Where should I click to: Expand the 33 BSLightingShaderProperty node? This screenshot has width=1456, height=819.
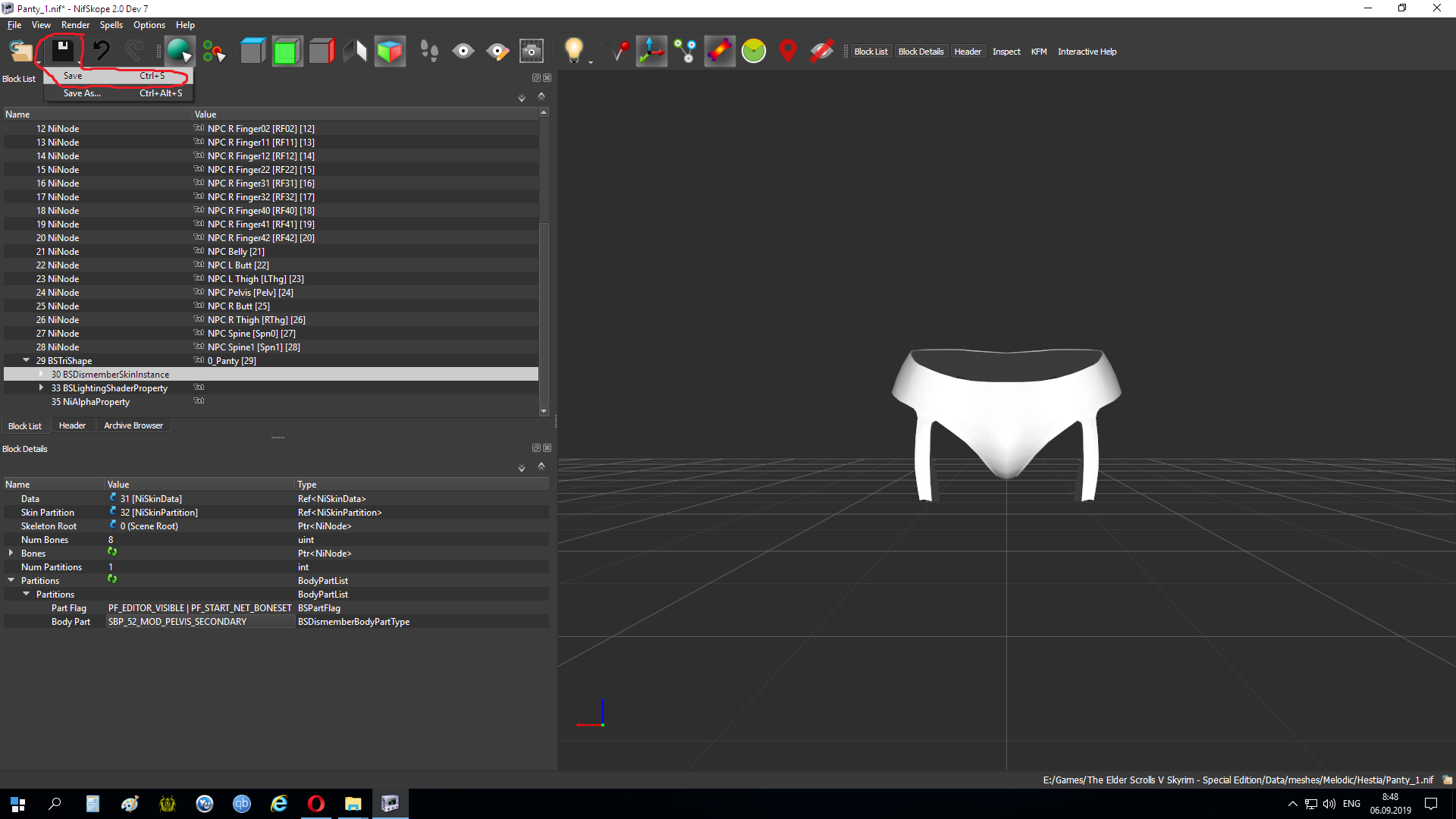tap(41, 388)
